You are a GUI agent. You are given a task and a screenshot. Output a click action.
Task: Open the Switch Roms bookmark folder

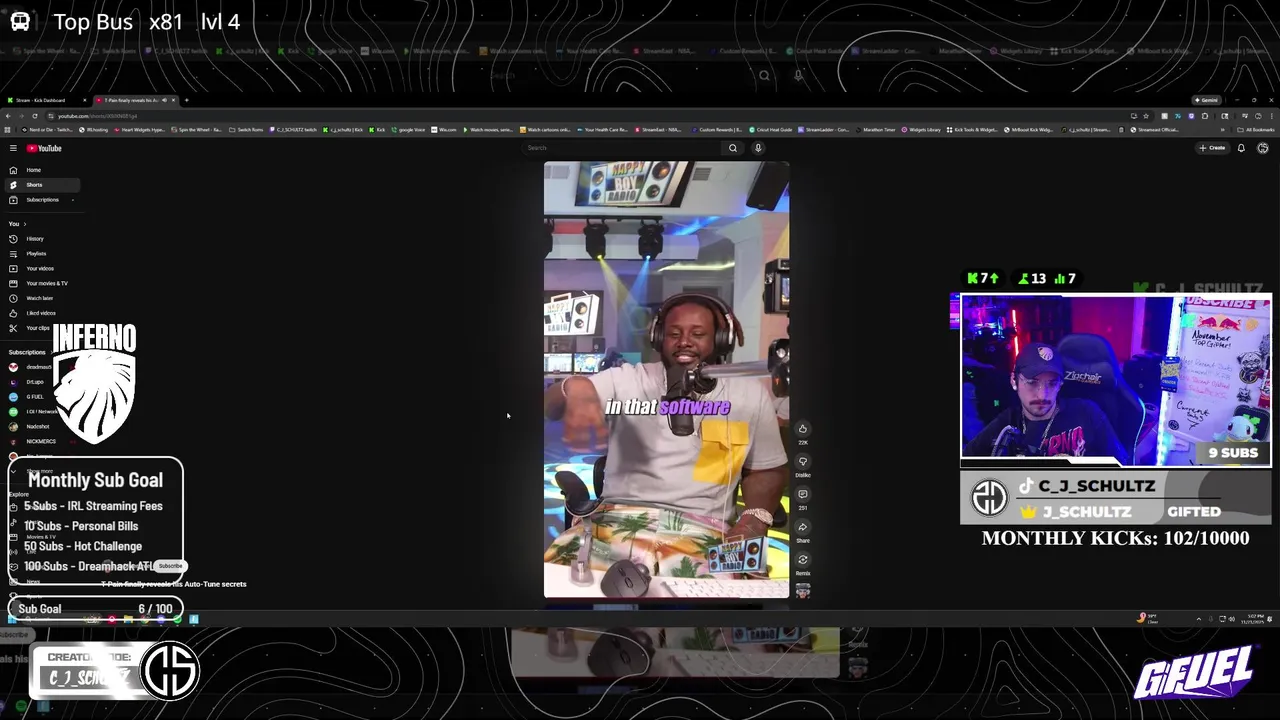pyautogui.click(x=246, y=130)
